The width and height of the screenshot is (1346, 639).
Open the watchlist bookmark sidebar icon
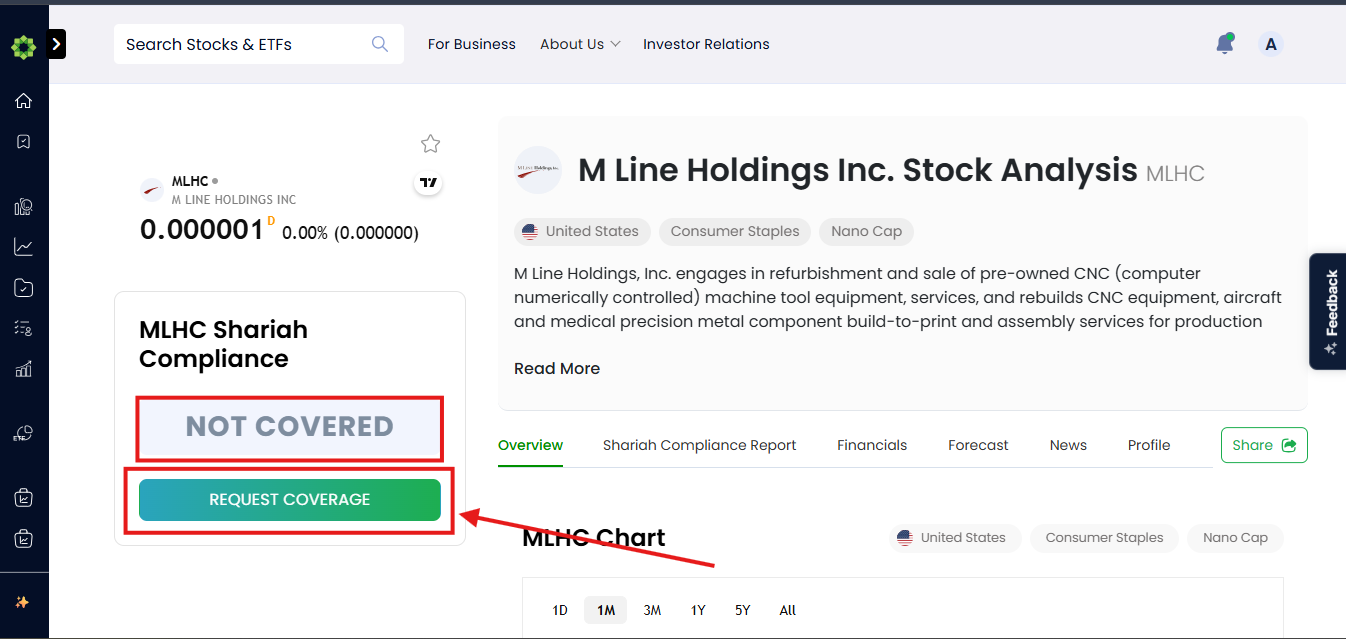24,142
